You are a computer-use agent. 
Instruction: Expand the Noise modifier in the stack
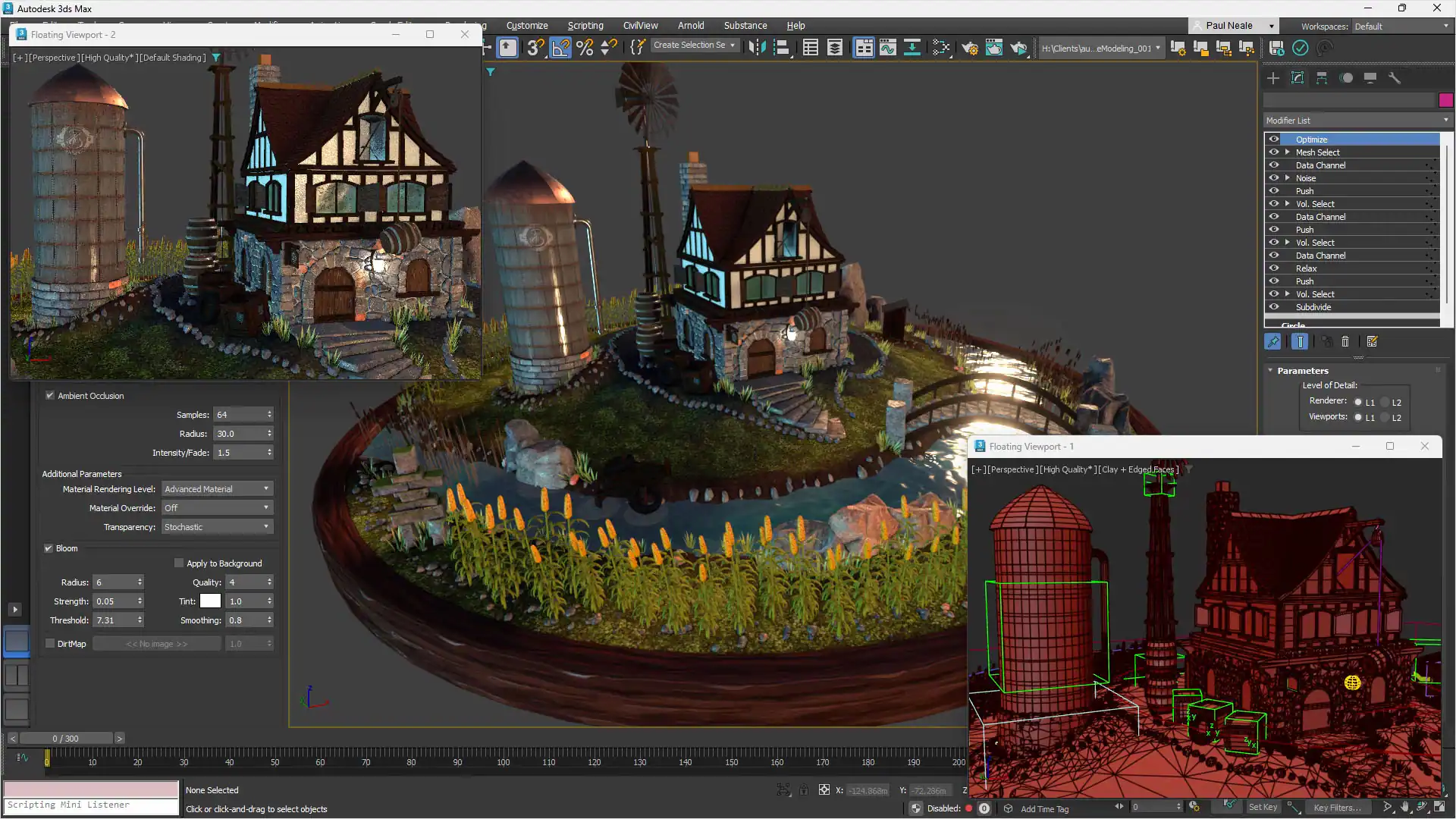pyautogui.click(x=1287, y=177)
